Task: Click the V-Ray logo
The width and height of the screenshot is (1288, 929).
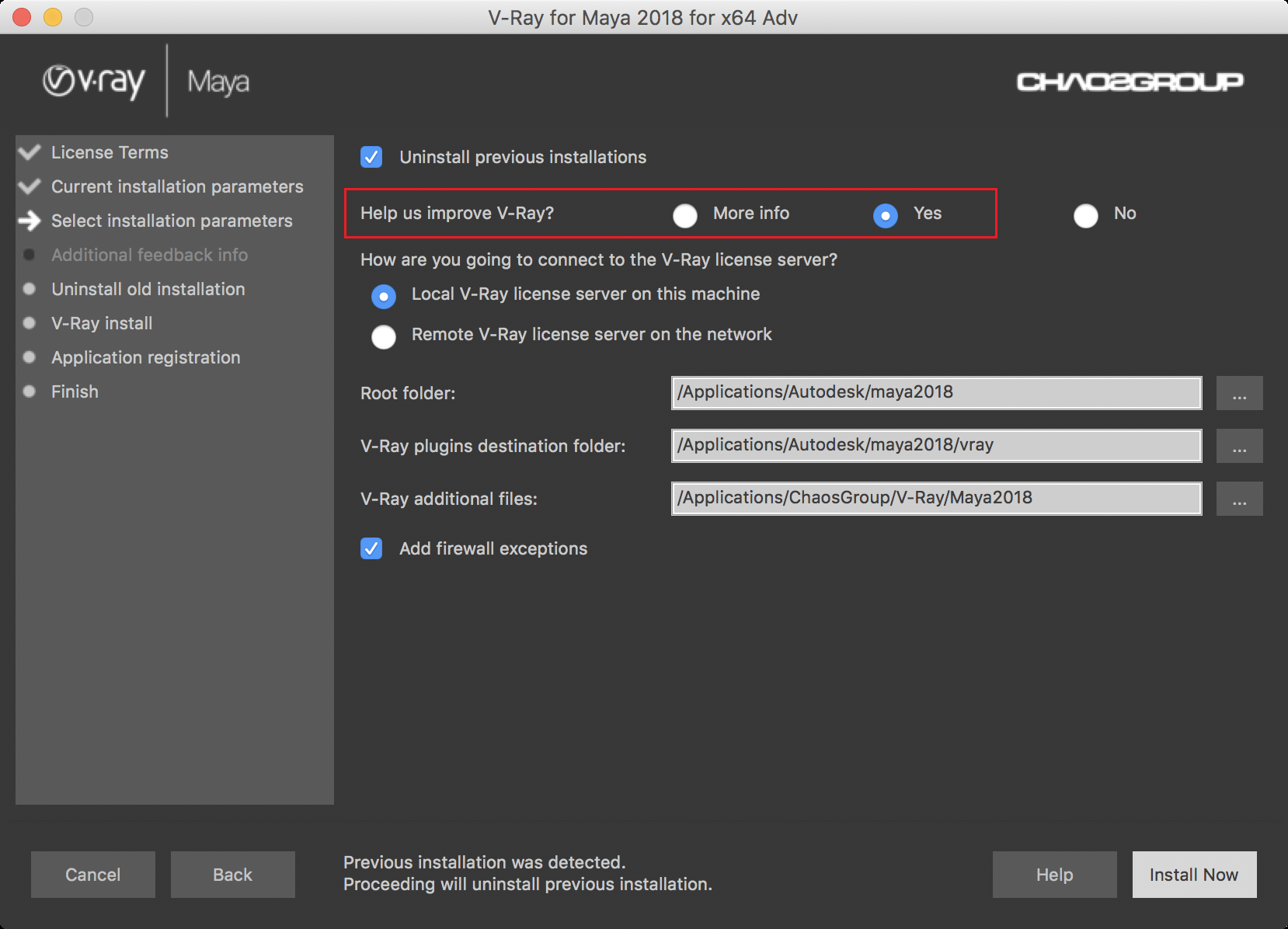Action: tap(94, 82)
